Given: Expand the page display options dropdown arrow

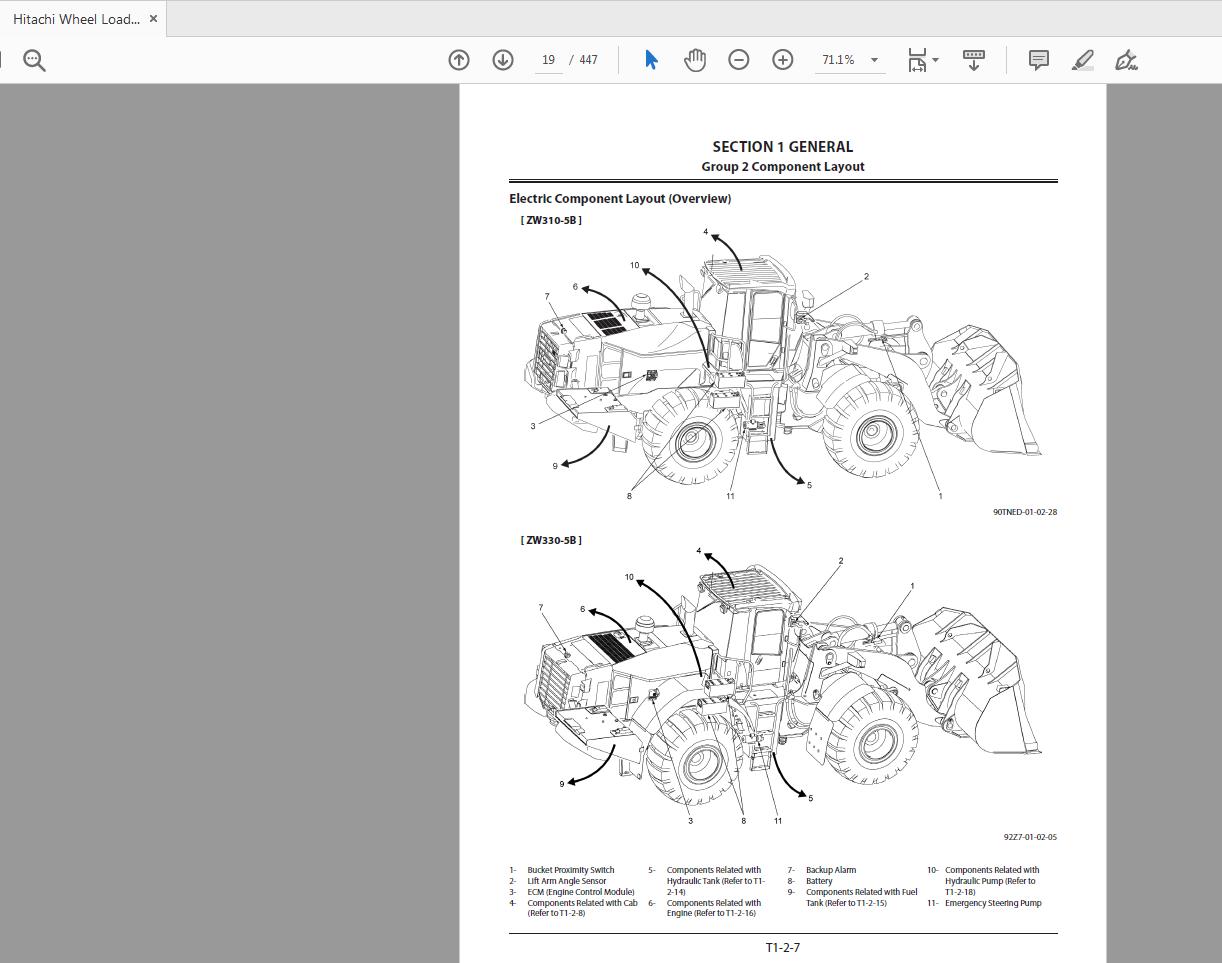Looking at the screenshot, I should (933, 59).
